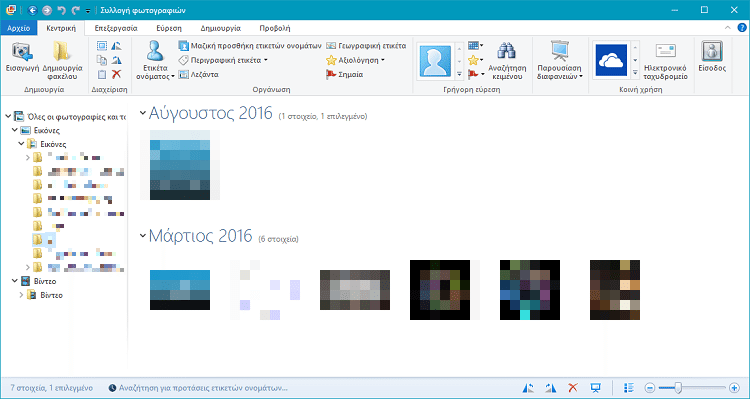Open the flag filter dropdown
Viewport: 750px width, 399px height.
tap(476, 75)
